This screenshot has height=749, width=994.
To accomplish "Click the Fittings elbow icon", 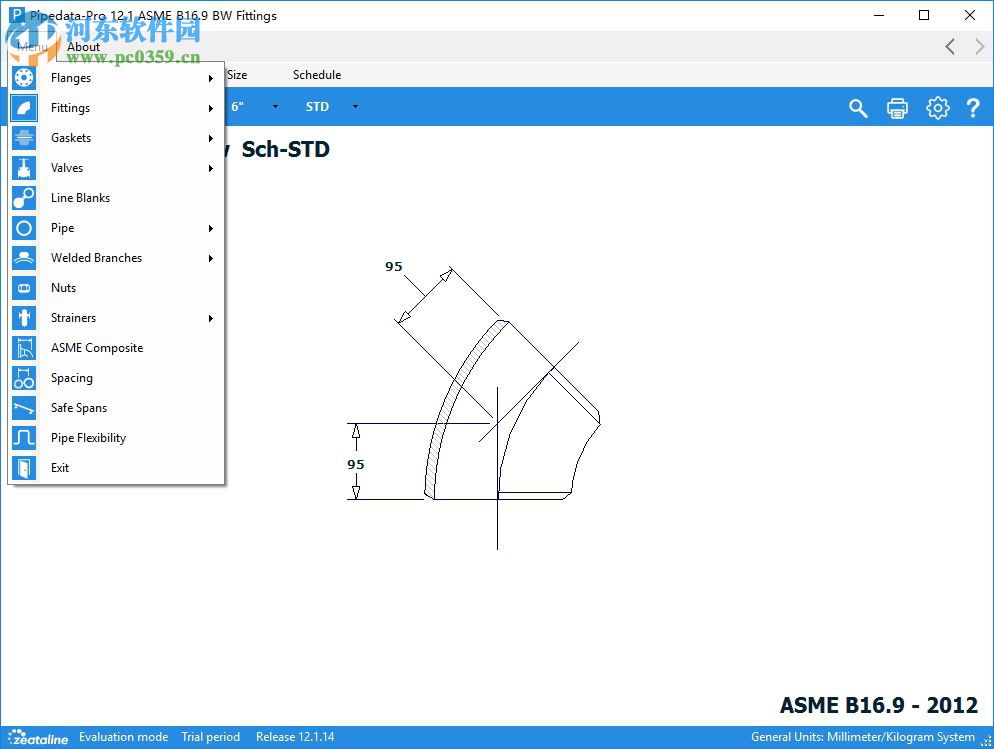I will click(23, 108).
